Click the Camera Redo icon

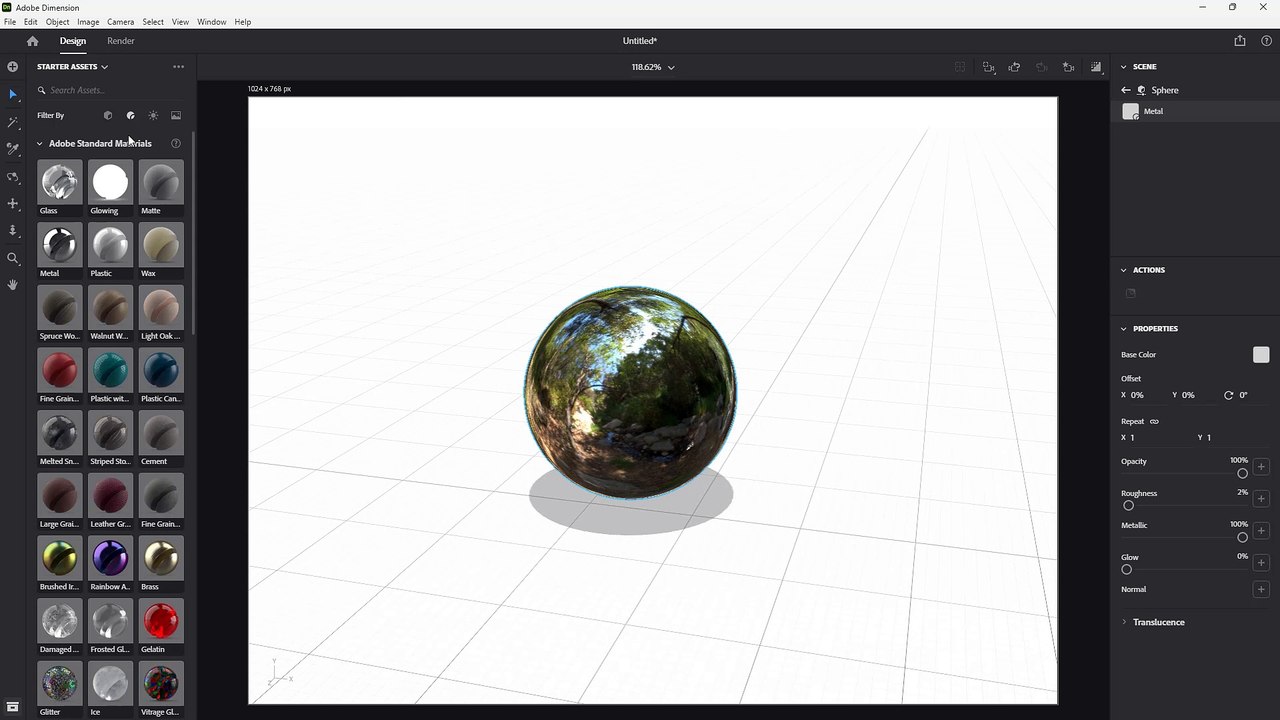(x=1041, y=67)
